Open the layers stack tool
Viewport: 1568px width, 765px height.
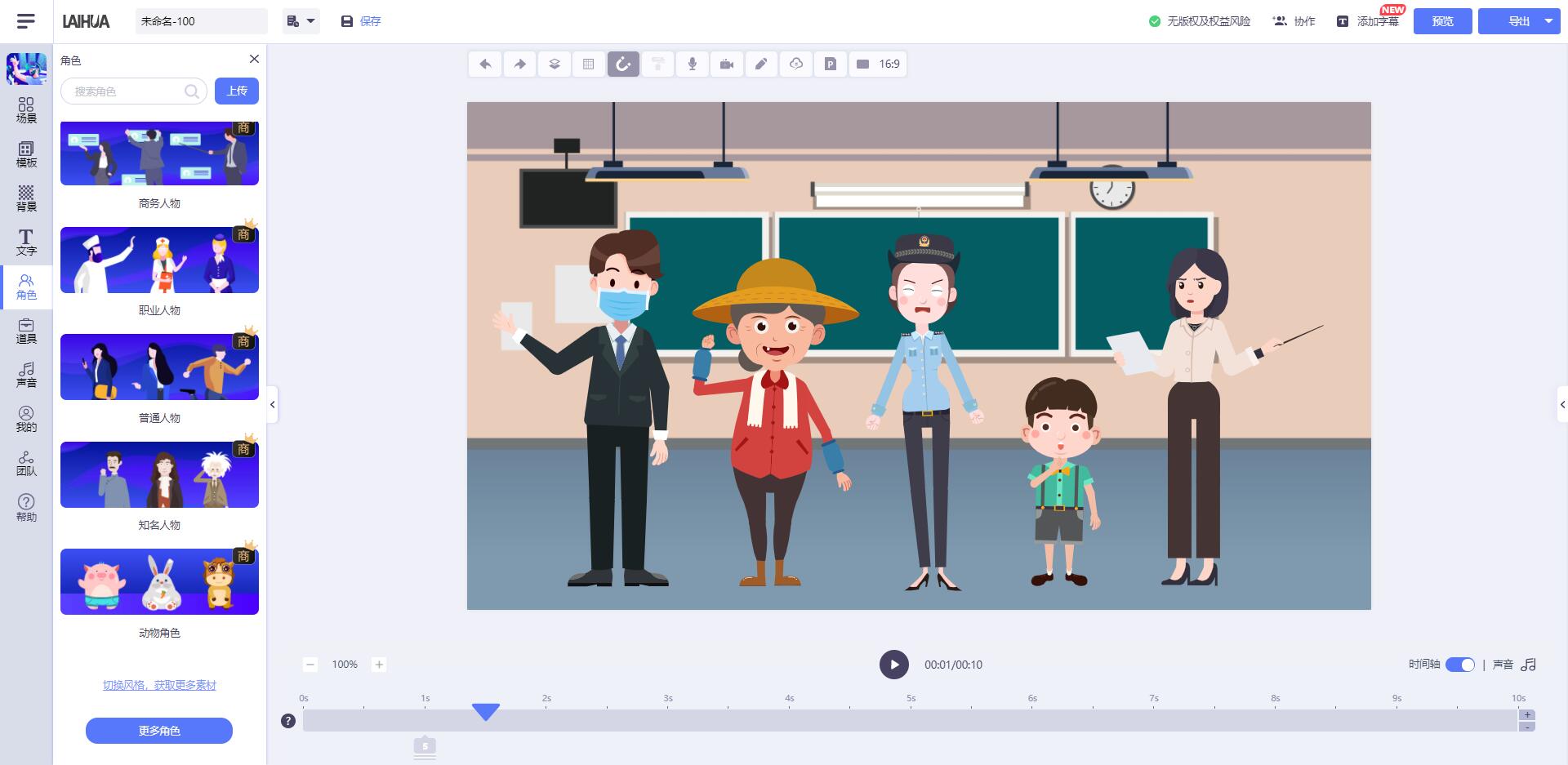click(555, 64)
